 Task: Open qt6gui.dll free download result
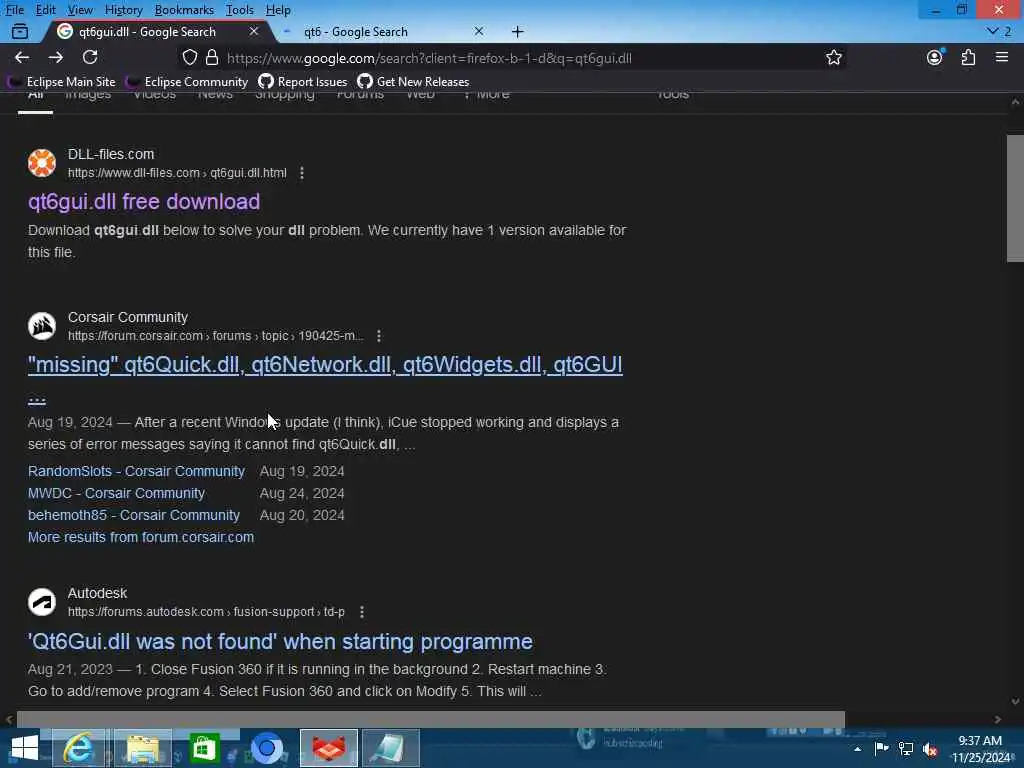click(144, 202)
